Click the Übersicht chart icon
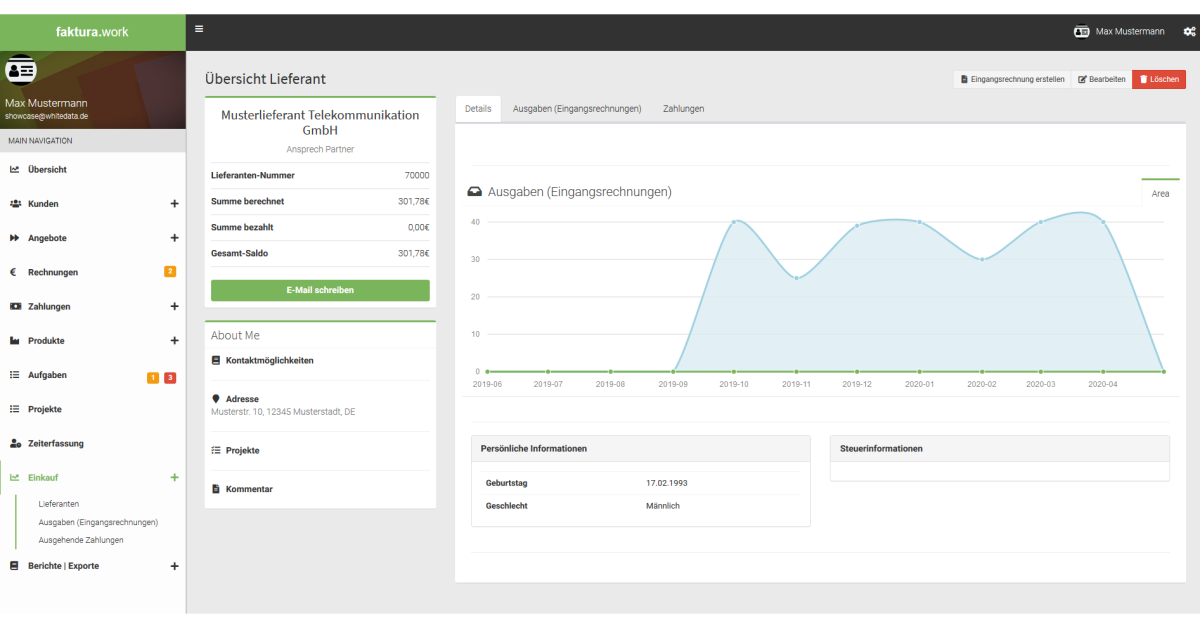 (x=15, y=170)
